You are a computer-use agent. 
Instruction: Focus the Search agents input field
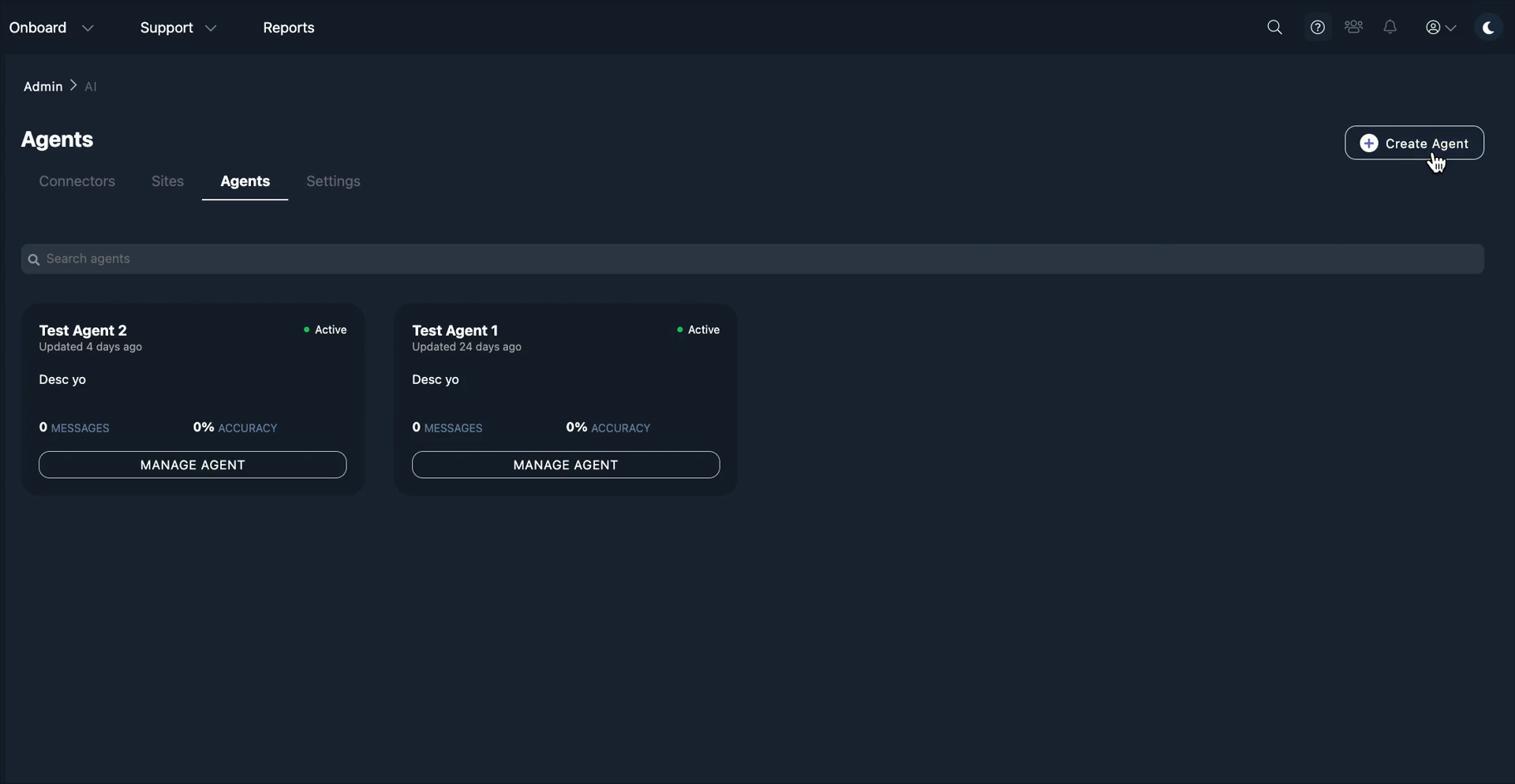point(753,259)
